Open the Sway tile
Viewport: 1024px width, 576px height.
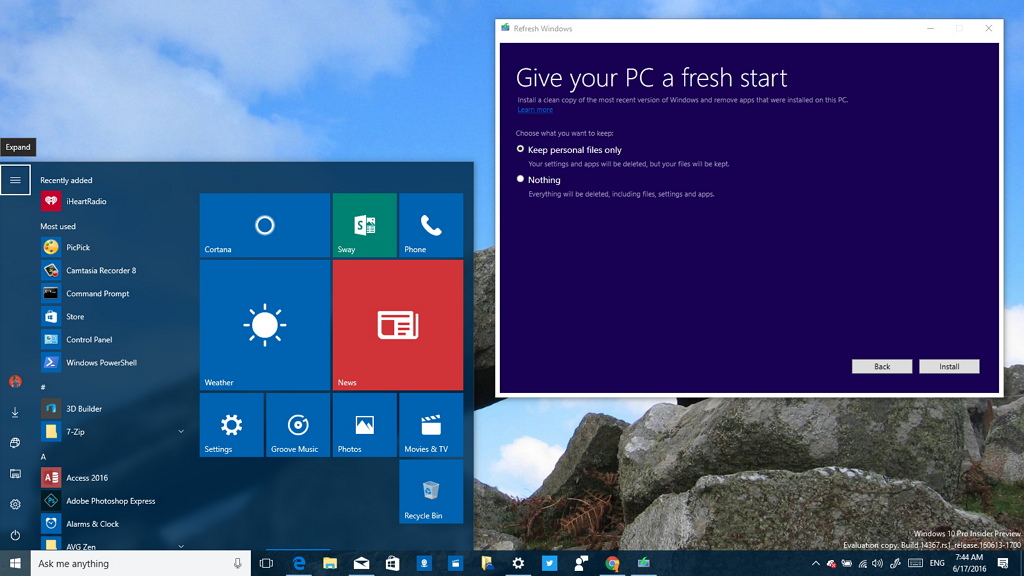(364, 225)
